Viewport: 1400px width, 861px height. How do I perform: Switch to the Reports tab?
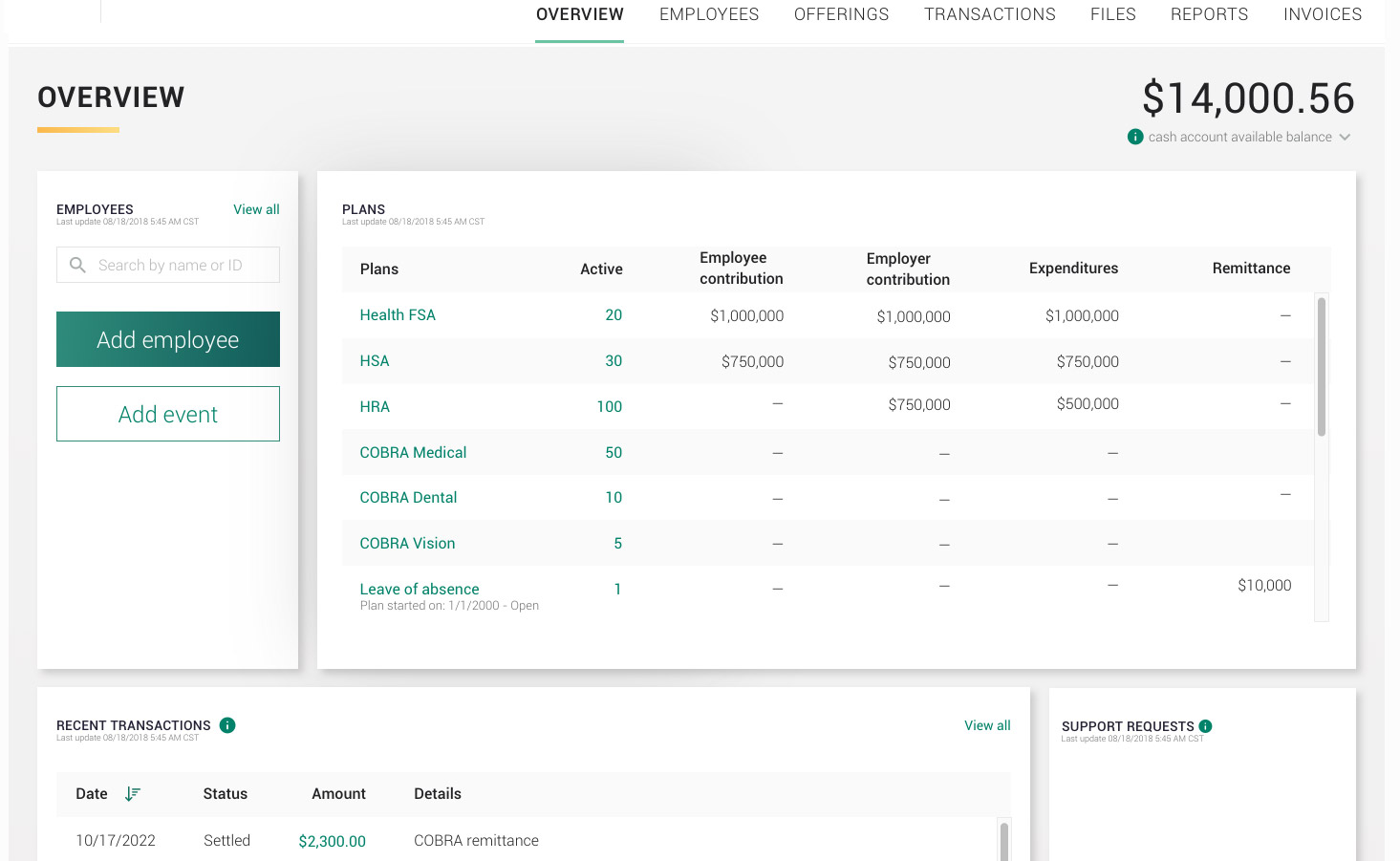(x=1209, y=14)
